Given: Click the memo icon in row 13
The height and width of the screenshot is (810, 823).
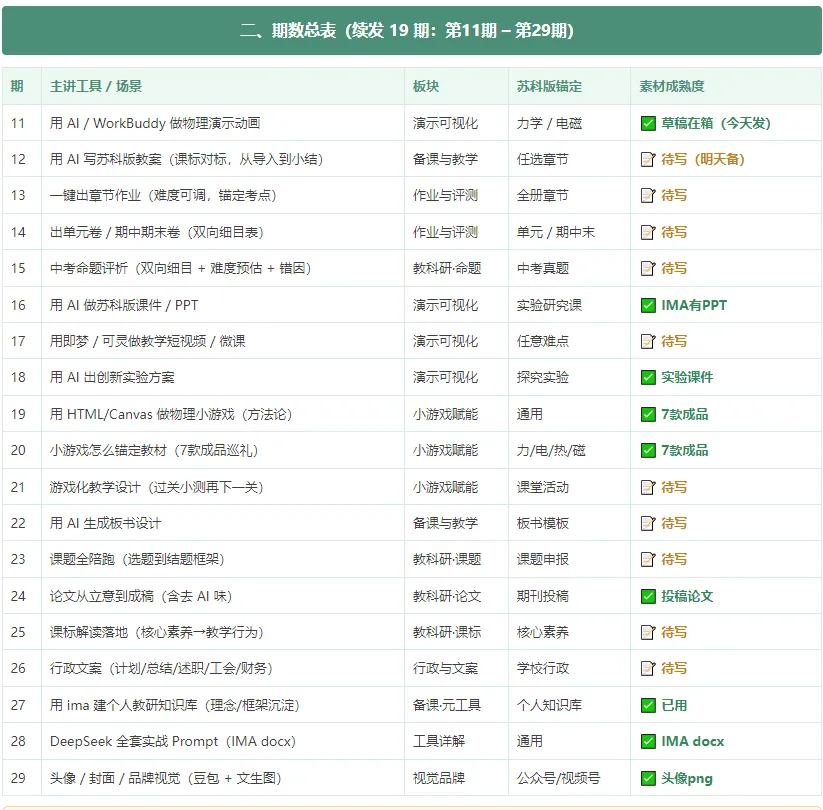Looking at the screenshot, I should pyautogui.click(x=648, y=196).
